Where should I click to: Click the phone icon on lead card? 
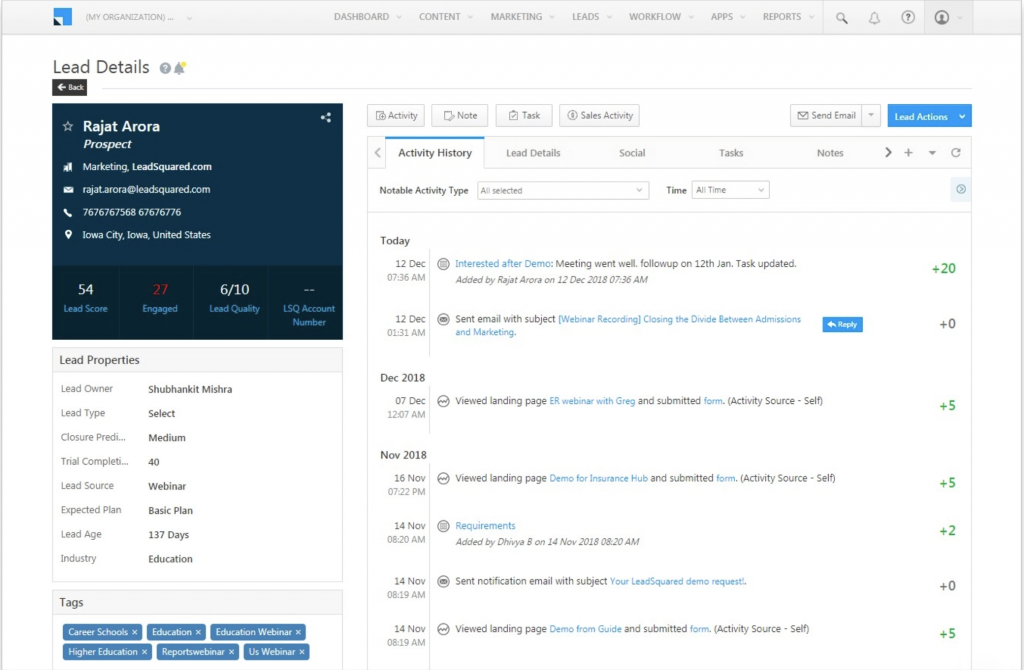point(68,212)
